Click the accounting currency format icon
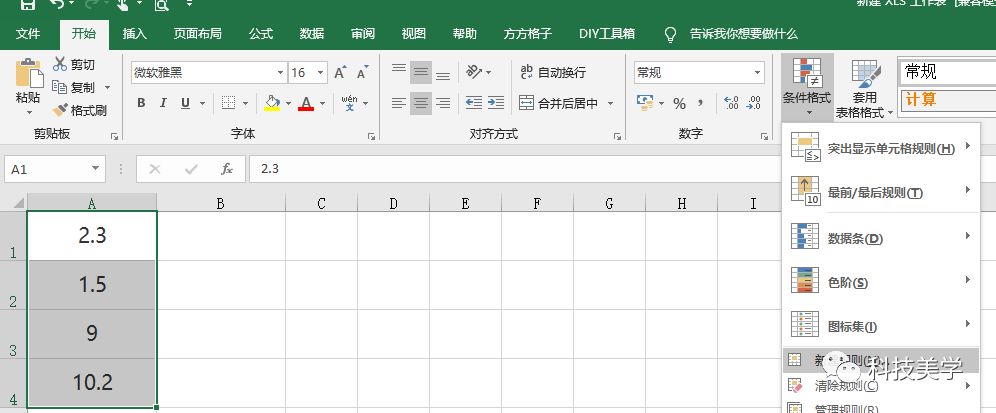The width and height of the screenshot is (996, 413). pos(645,103)
